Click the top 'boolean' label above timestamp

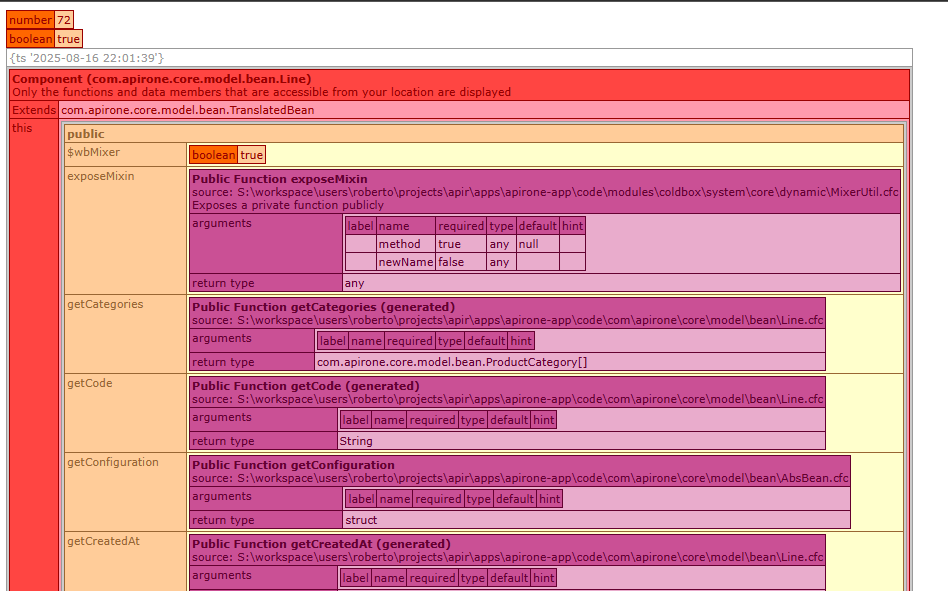pyautogui.click(x=30, y=39)
